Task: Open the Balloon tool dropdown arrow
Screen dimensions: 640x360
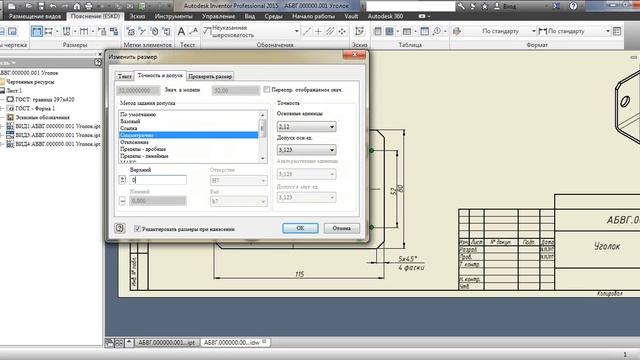Action: (445, 31)
